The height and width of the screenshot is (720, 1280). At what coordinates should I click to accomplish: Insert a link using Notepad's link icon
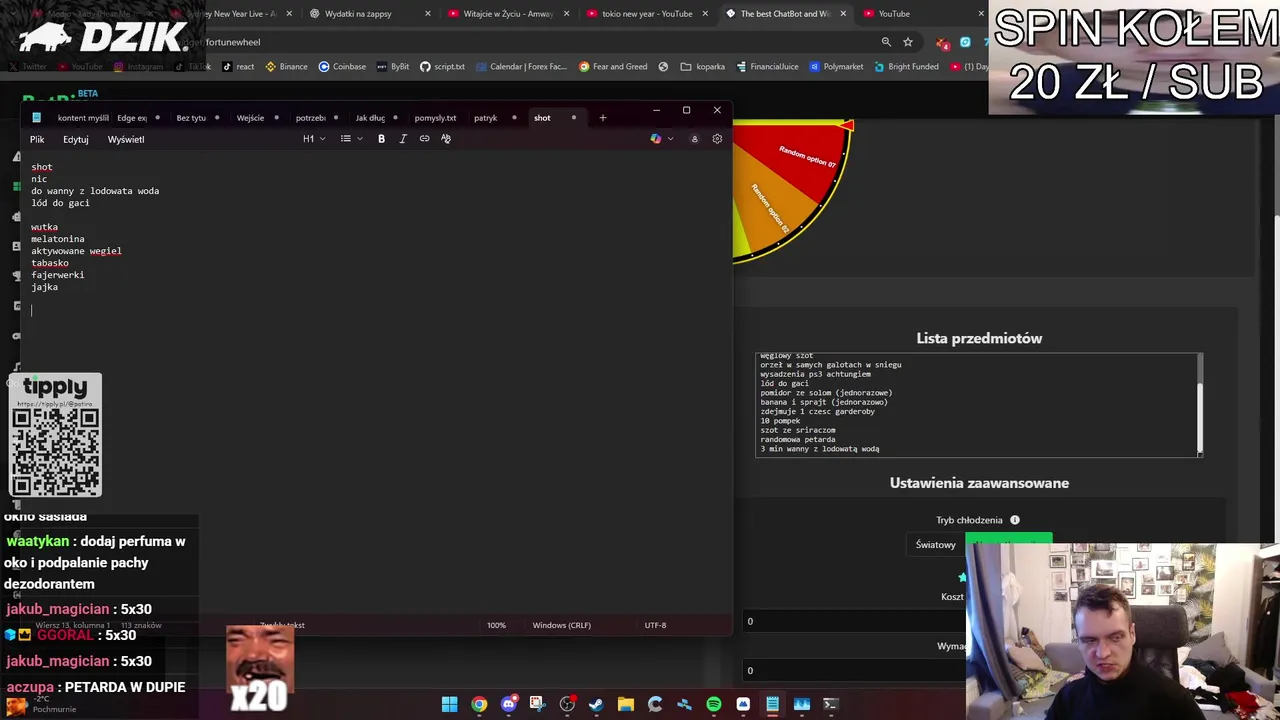click(x=424, y=139)
